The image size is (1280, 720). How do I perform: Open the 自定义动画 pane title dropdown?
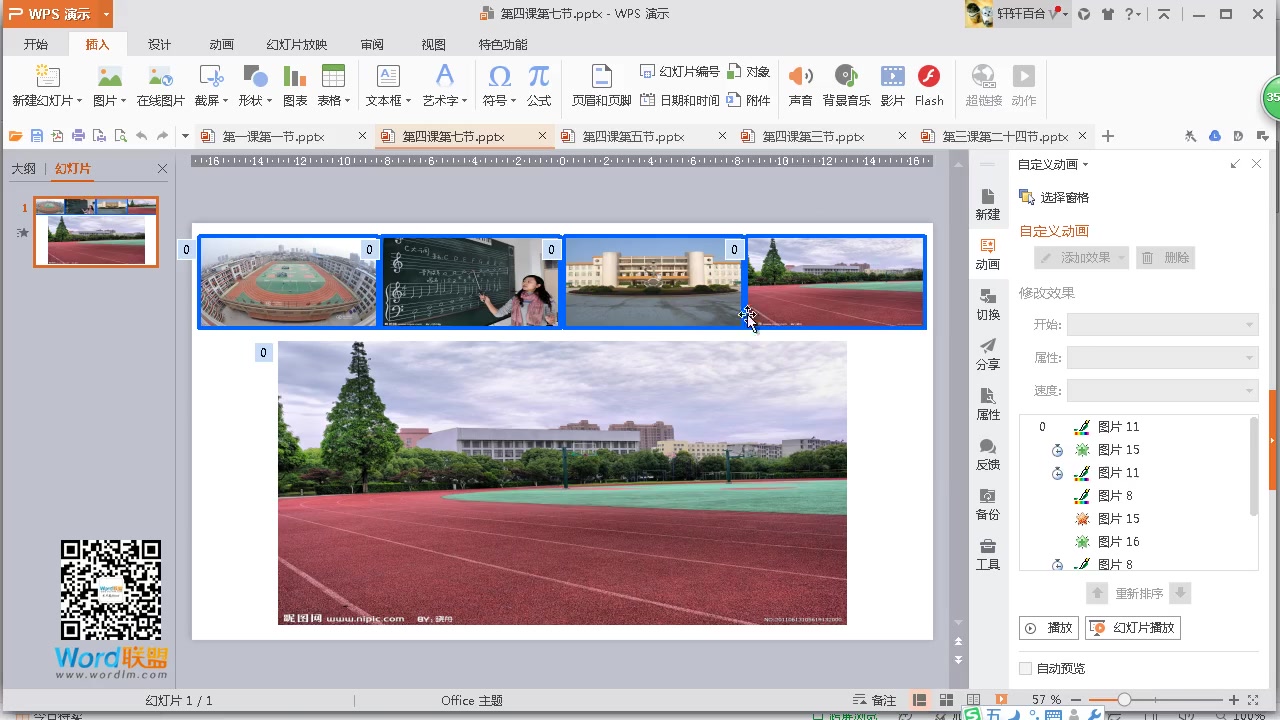(1085, 165)
